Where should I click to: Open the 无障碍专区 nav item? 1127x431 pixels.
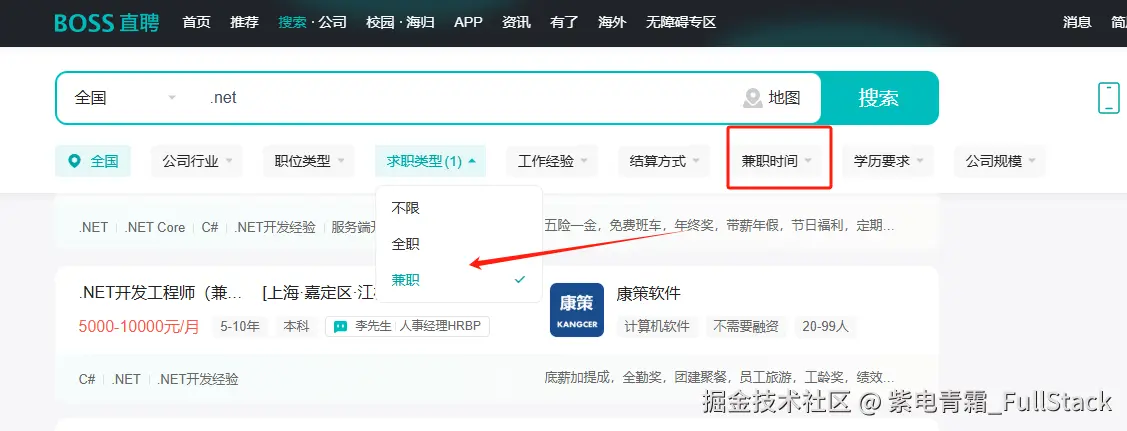click(x=681, y=22)
